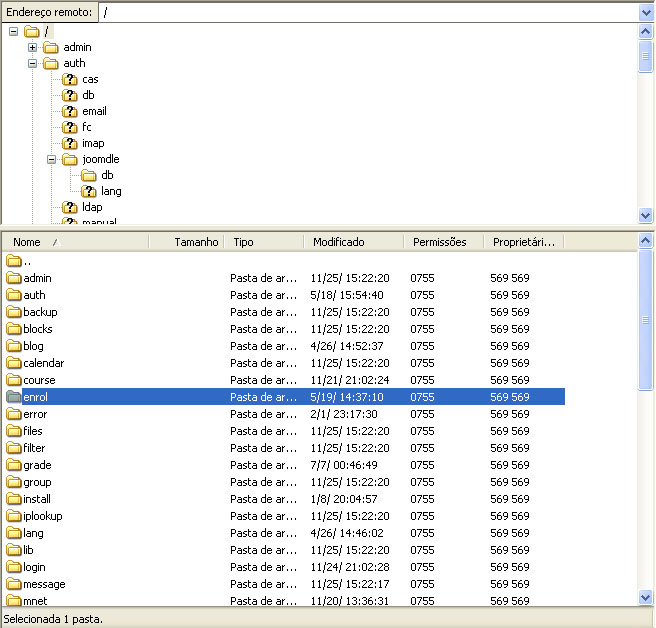
Task: Collapse the auth folder tree node
Action: tap(32, 63)
